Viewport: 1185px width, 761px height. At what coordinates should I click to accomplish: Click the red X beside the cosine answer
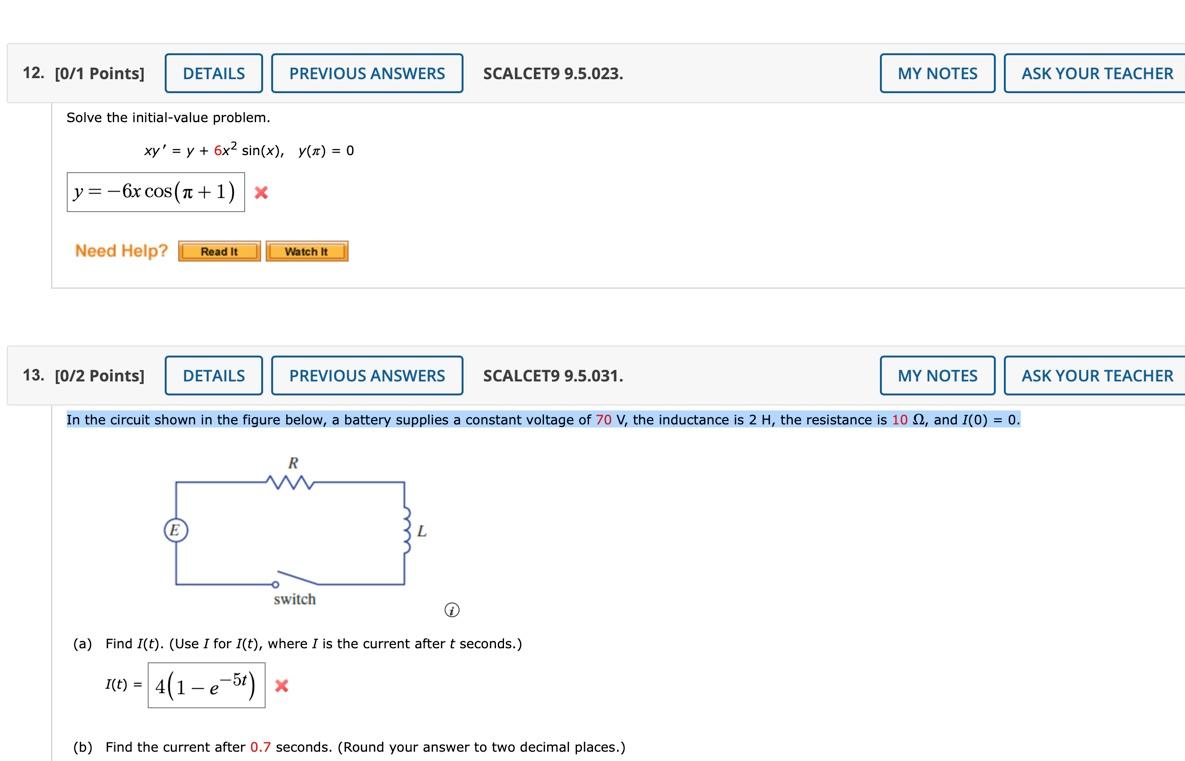[262, 191]
